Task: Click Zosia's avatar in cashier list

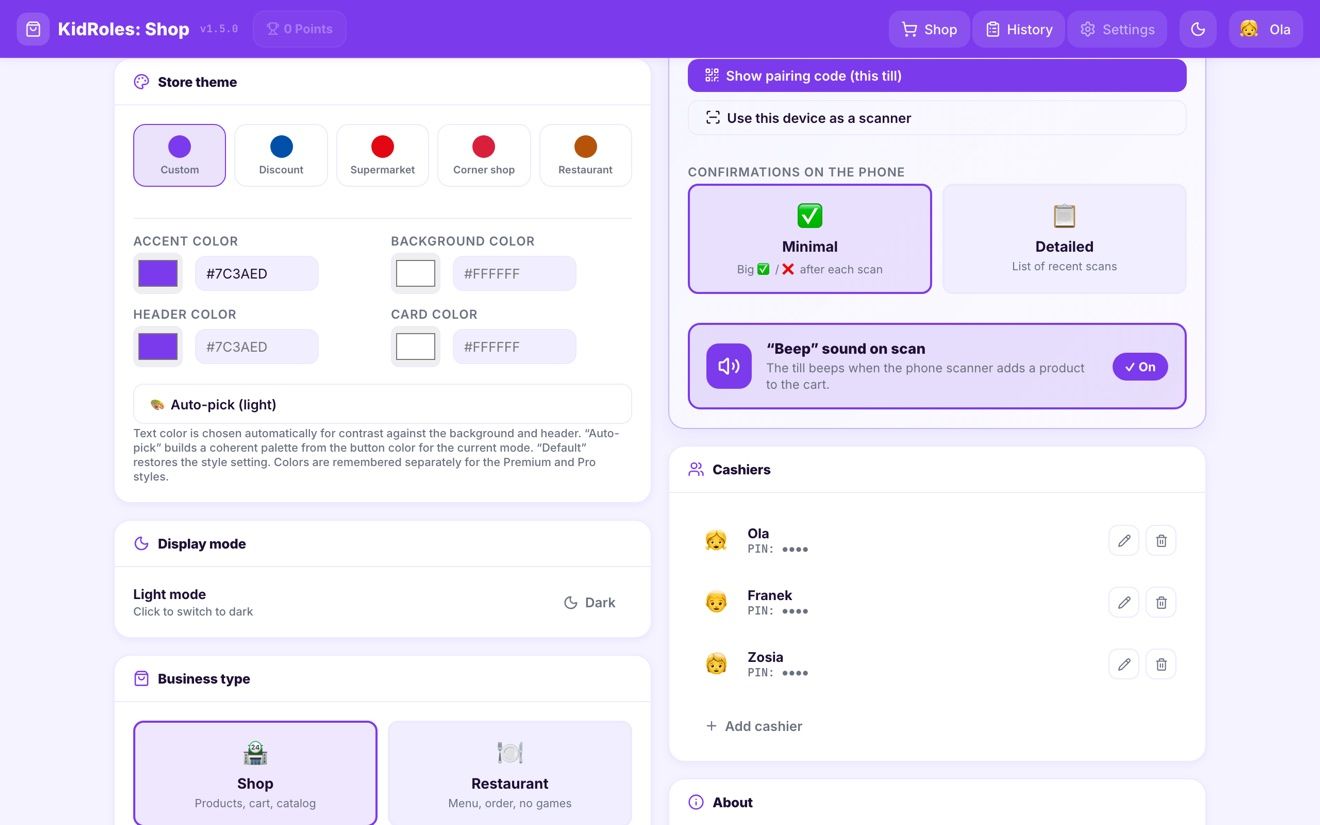Action: pyautogui.click(x=716, y=664)
